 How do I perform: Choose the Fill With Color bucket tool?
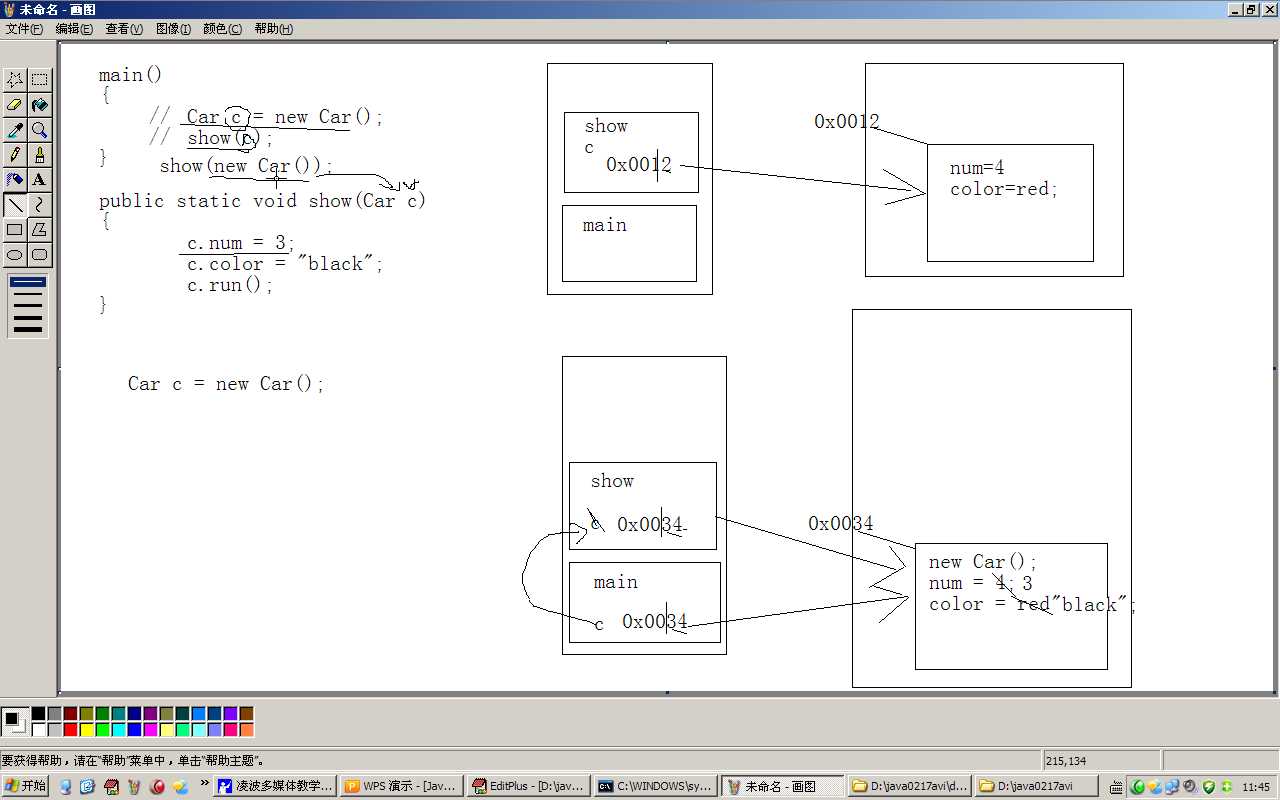(x=40, y=105)
